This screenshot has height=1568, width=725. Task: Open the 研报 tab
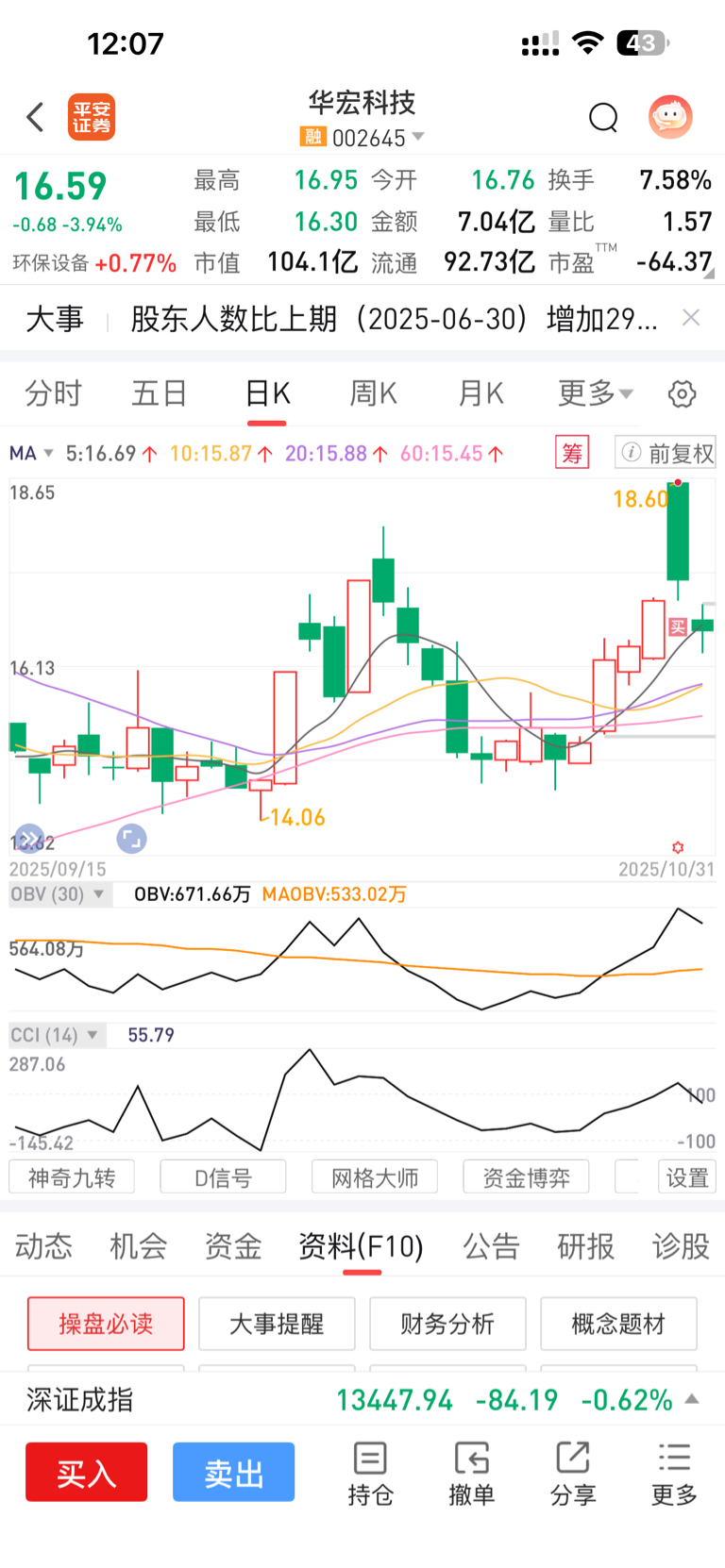tap(585, 1246)
